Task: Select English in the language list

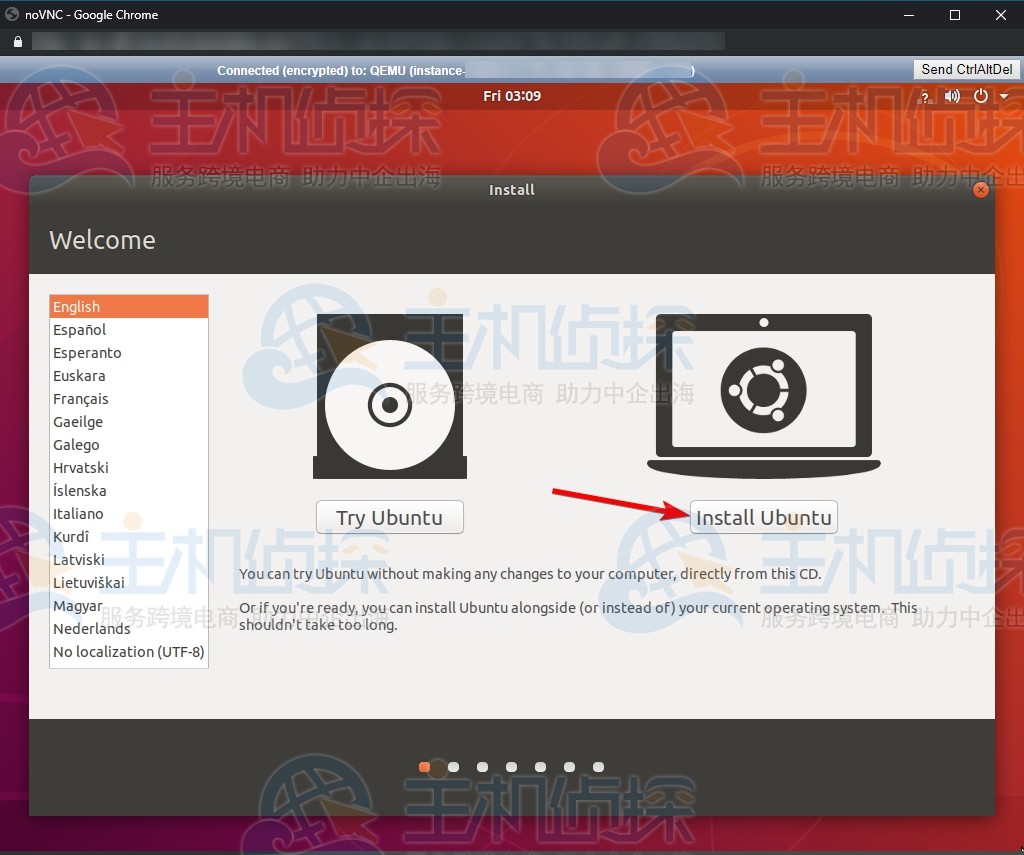Action: click(x=77, y=307)
